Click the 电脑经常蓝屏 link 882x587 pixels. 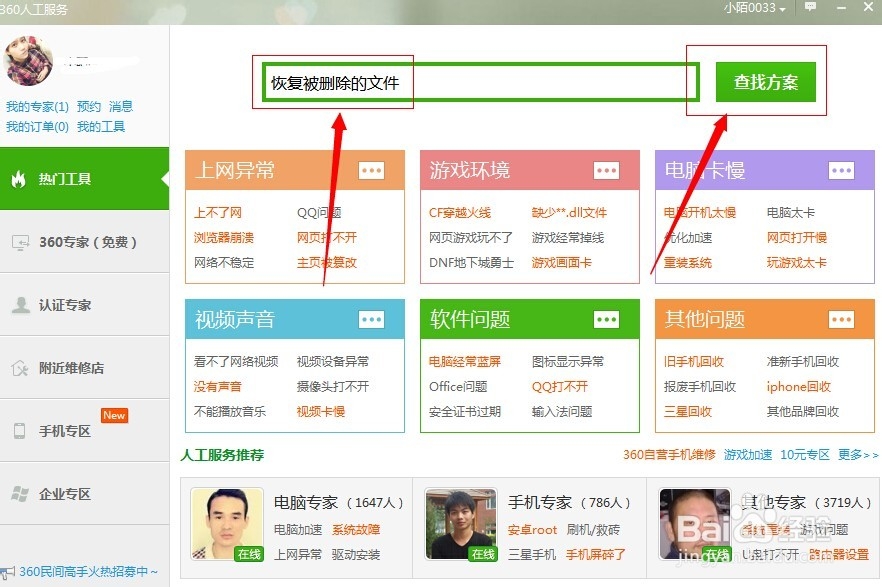(x=465, y=362)
